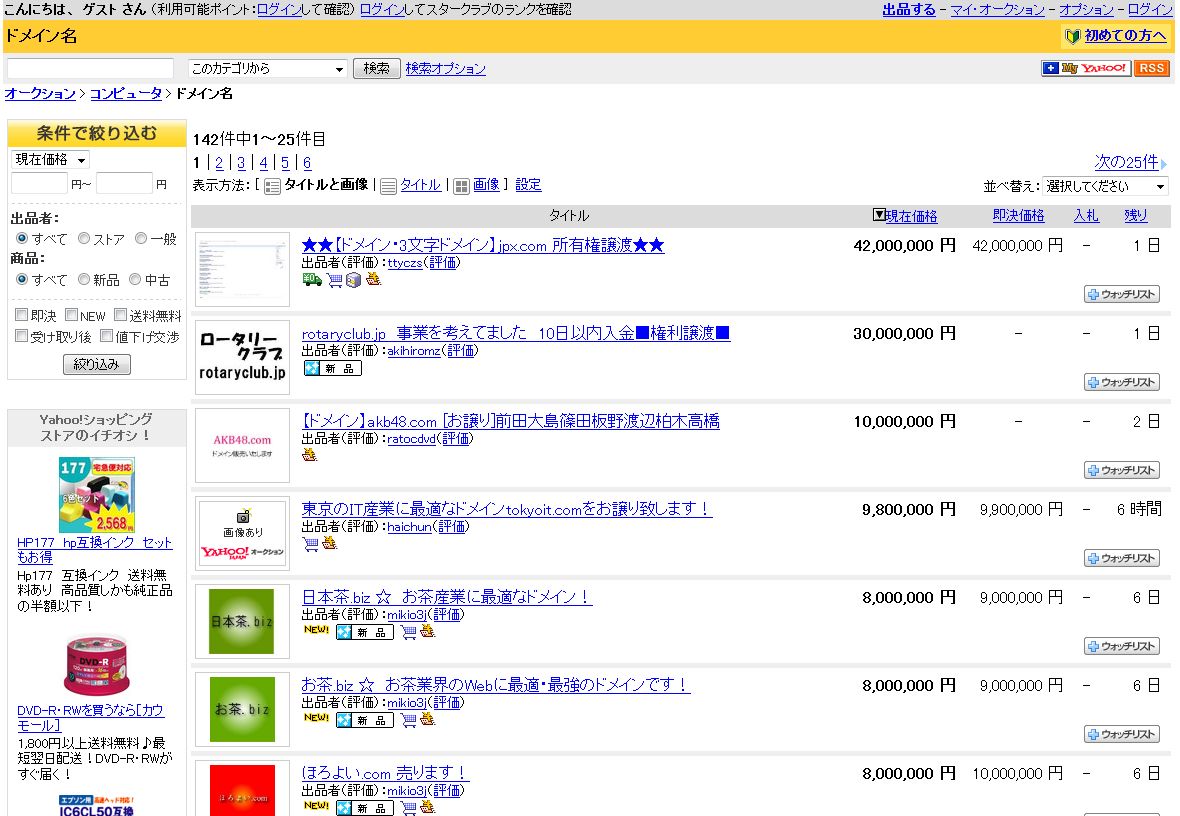Add jpx.com listing to ウォッチリスト
The image size is (1180, 816).
(1121, 294)
